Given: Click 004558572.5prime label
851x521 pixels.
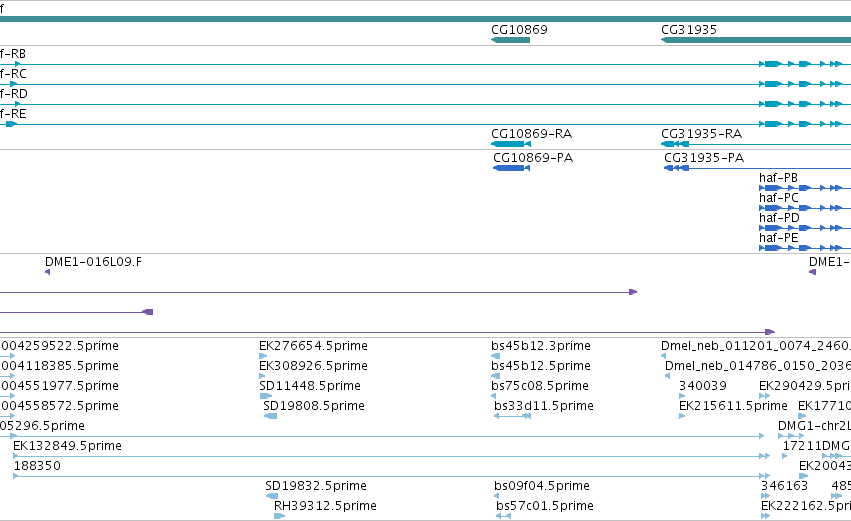Looking at the screenshot, I should 59,406.
